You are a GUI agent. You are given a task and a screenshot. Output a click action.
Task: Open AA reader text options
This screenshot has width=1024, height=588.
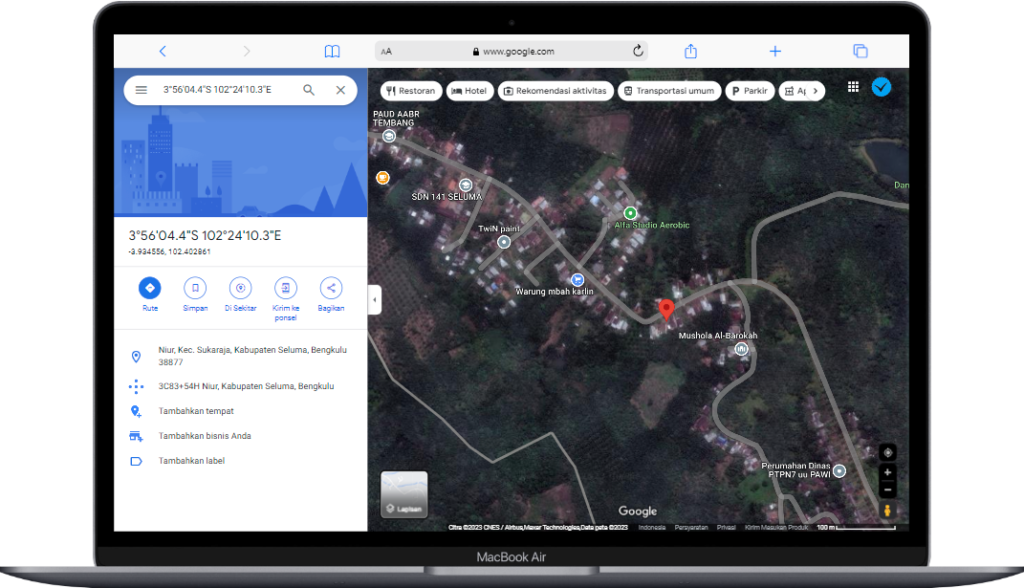(x=387, y=51)
